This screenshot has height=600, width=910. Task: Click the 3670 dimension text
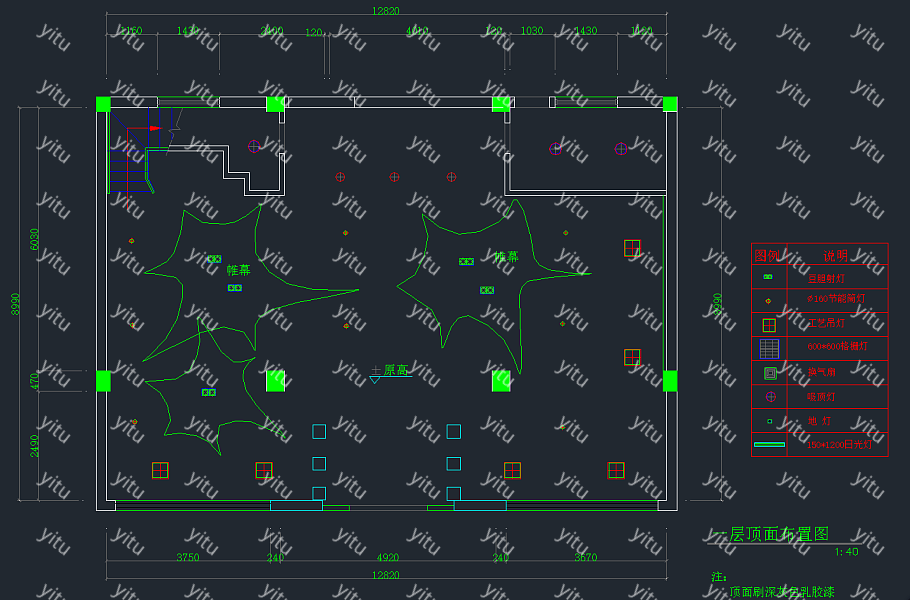(586, 557)
